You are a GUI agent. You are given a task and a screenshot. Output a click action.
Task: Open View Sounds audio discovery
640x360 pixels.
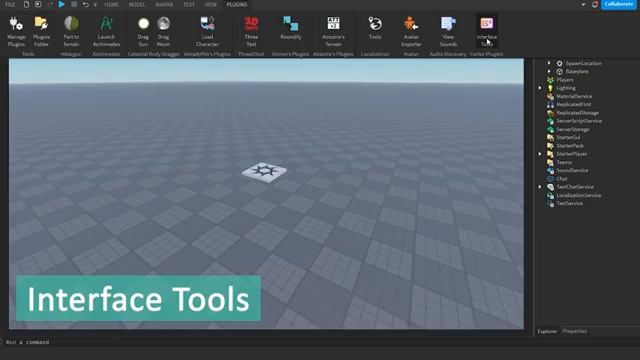tap(448, 31)
